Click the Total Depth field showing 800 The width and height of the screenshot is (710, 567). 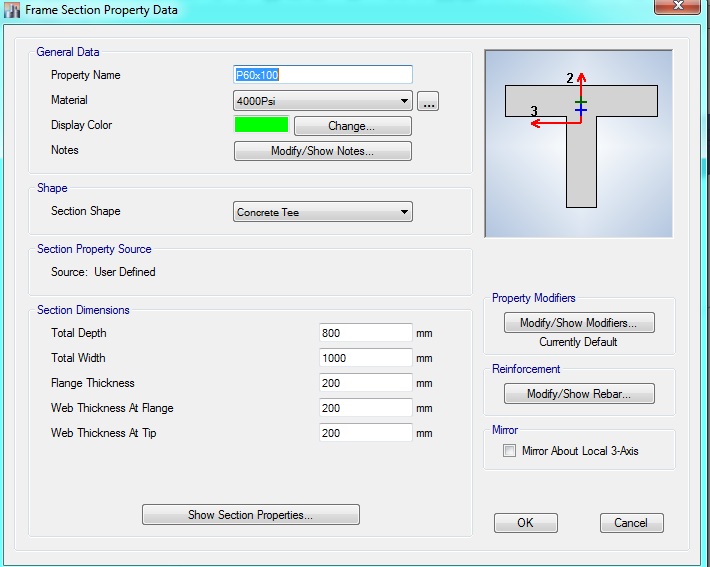(x=366, y=333)
